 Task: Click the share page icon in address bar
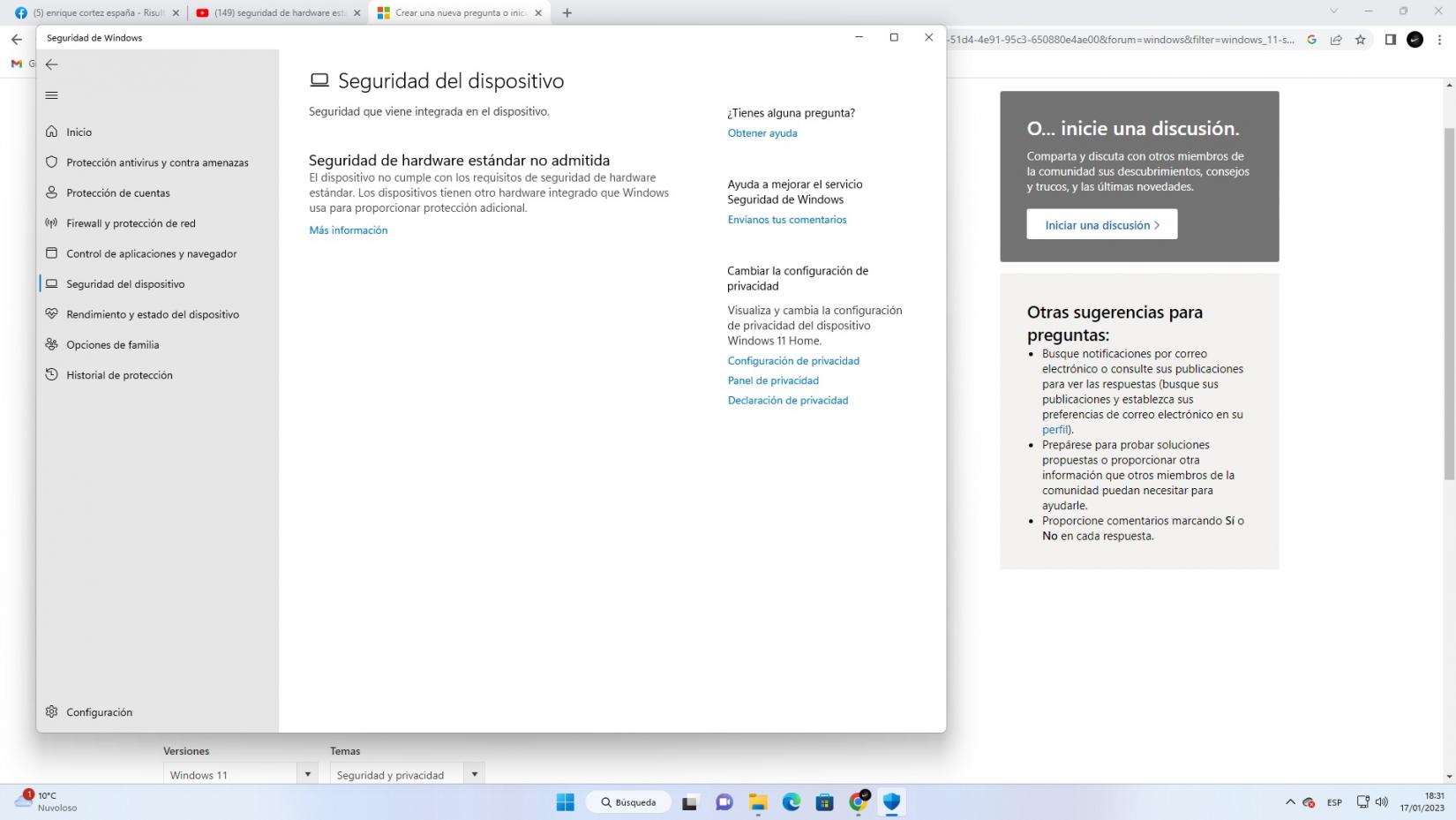[1336, 40]
